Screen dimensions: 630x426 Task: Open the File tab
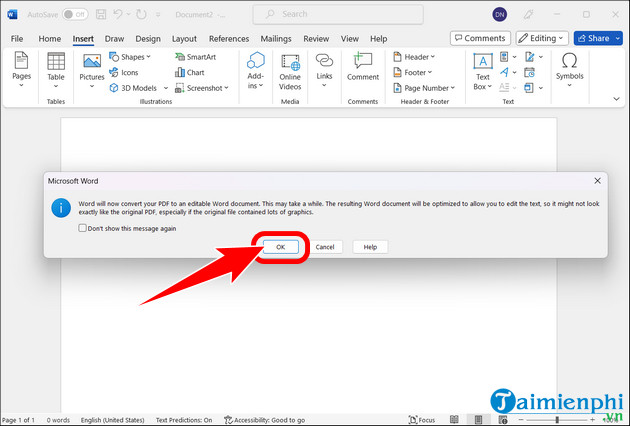17,39
